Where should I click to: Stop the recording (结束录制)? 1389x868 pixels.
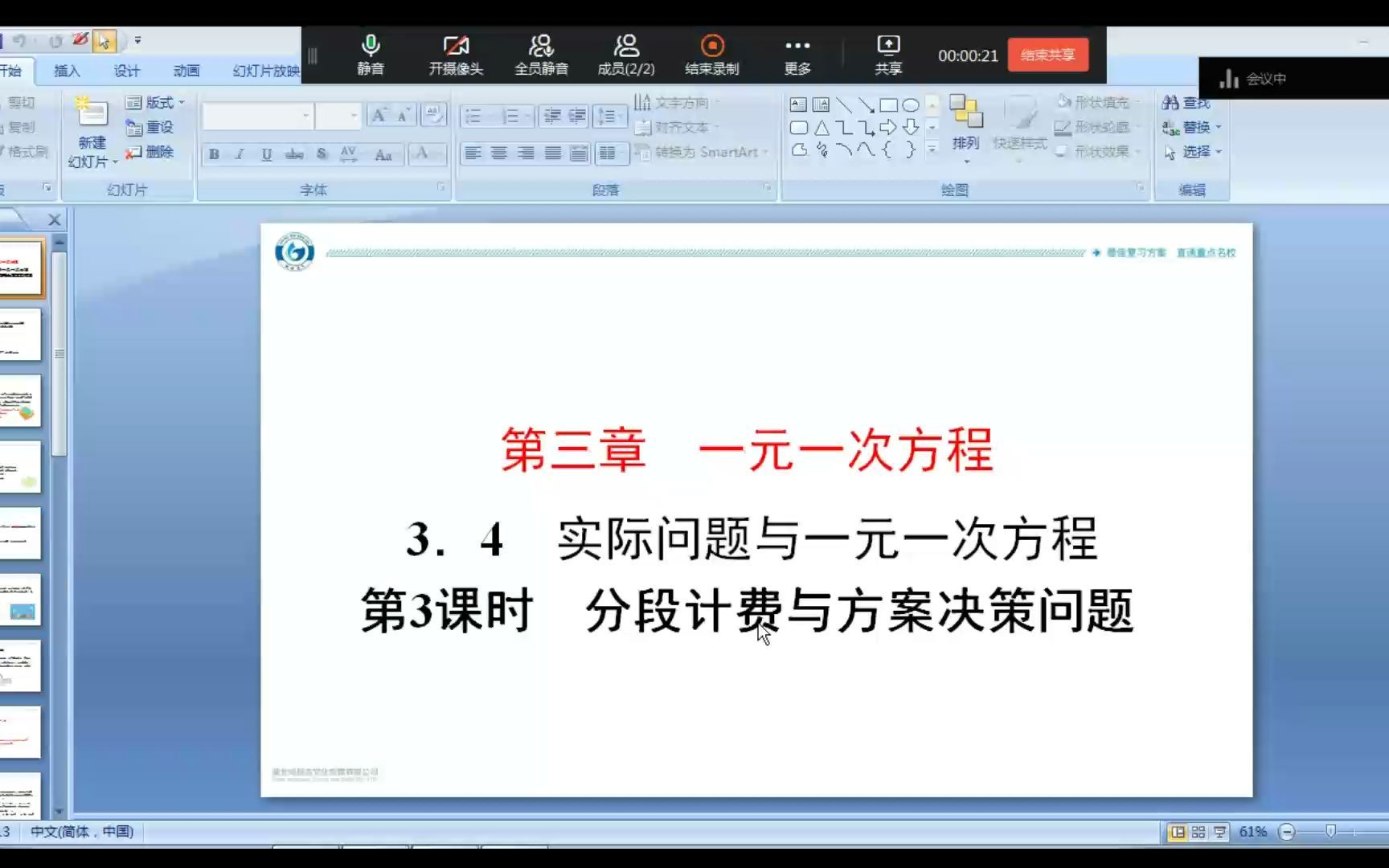pyautogui.click(x=712, y=55)
